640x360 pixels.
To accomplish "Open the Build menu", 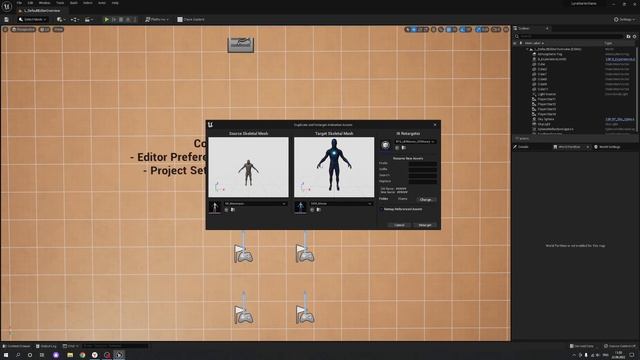I will tap(73, 3).
